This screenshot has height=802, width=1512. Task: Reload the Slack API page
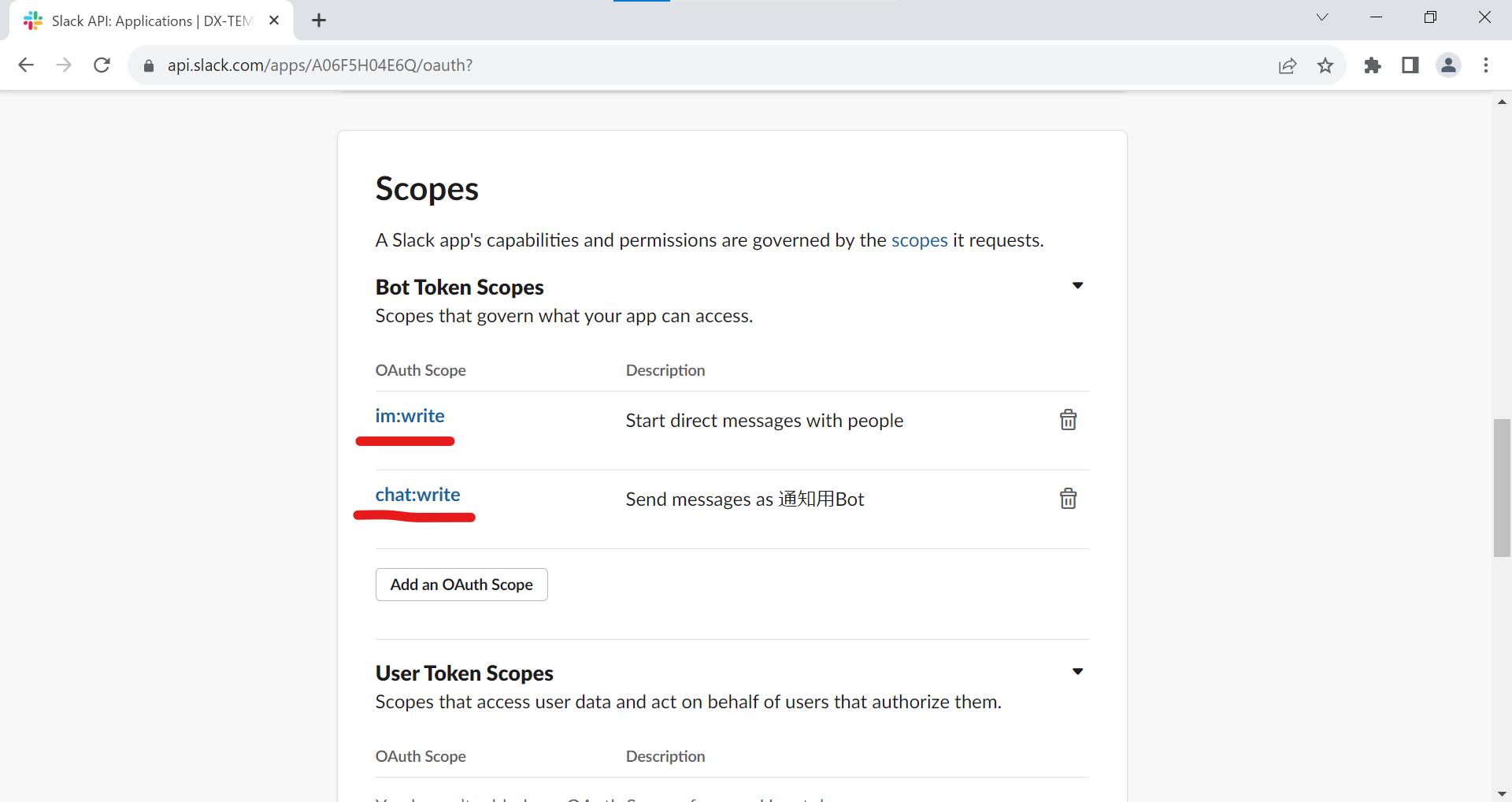point(102,65)
